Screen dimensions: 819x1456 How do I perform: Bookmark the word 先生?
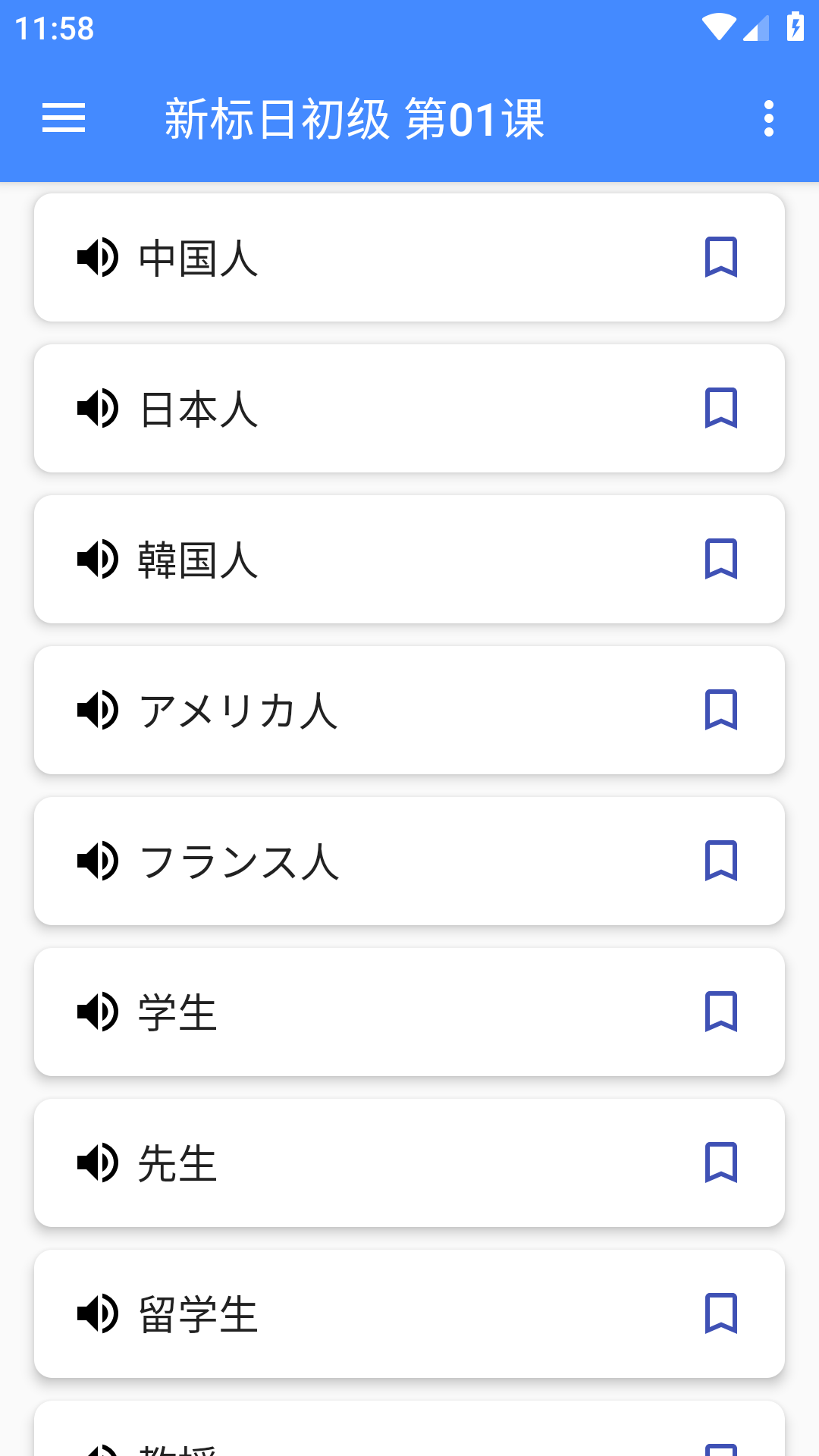tap(720, 1163)
